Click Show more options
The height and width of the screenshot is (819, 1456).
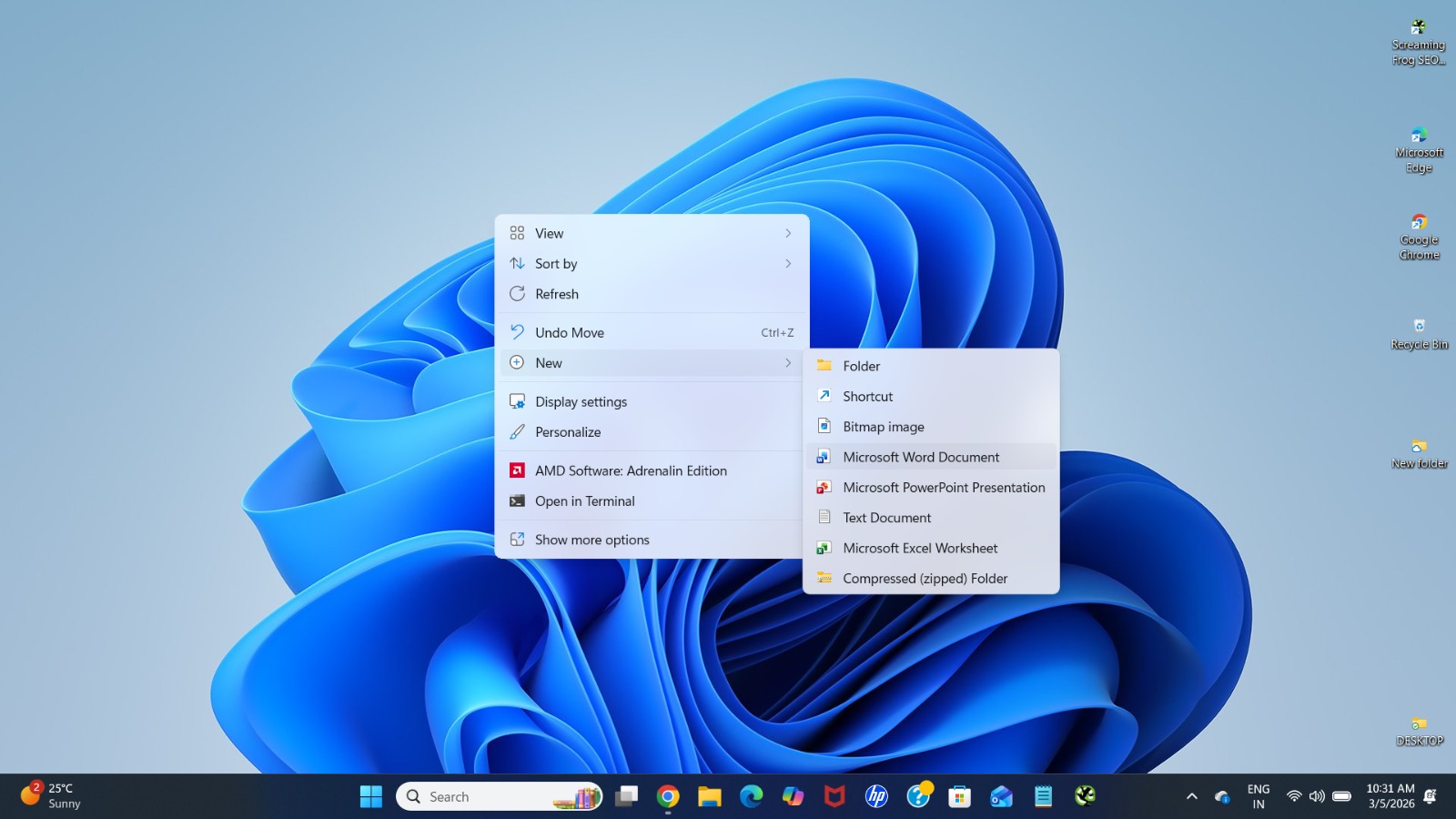pos(592,540)
